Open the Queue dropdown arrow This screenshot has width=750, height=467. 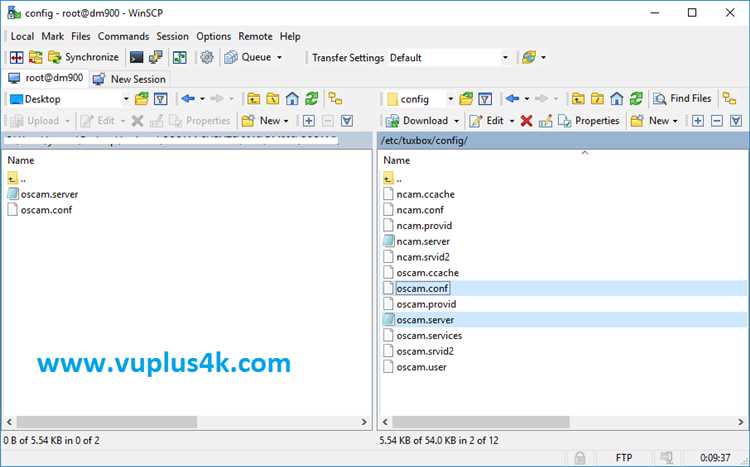pyautogui.click(x=279, y=57)
